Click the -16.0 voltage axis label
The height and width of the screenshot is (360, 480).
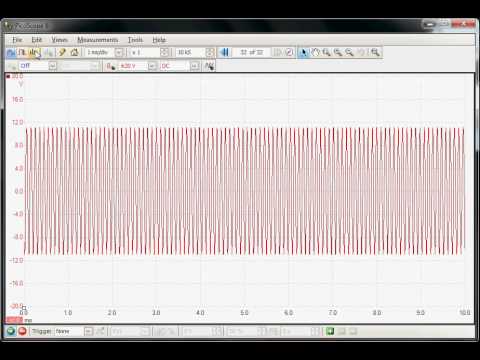(x=17, y=283)
